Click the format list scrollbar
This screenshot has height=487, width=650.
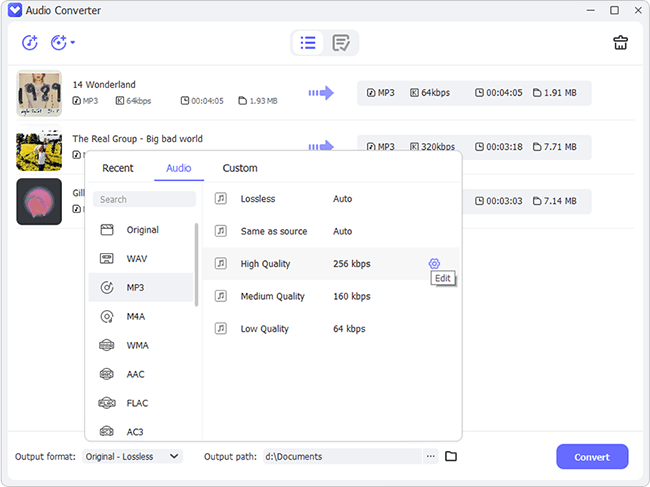click(196, 265)
